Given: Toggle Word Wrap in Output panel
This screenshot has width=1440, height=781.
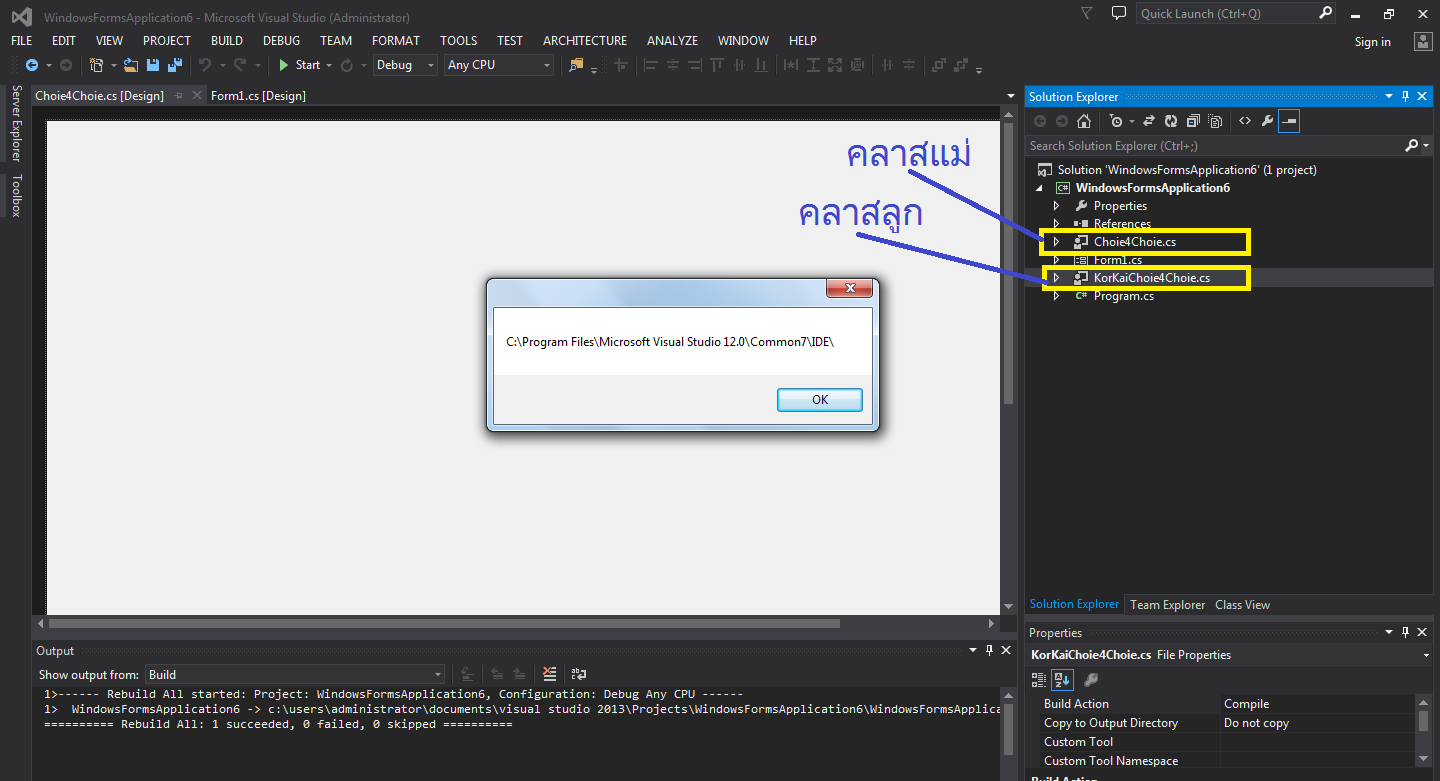Looking at the screenshot, I should tap(578, 675).
